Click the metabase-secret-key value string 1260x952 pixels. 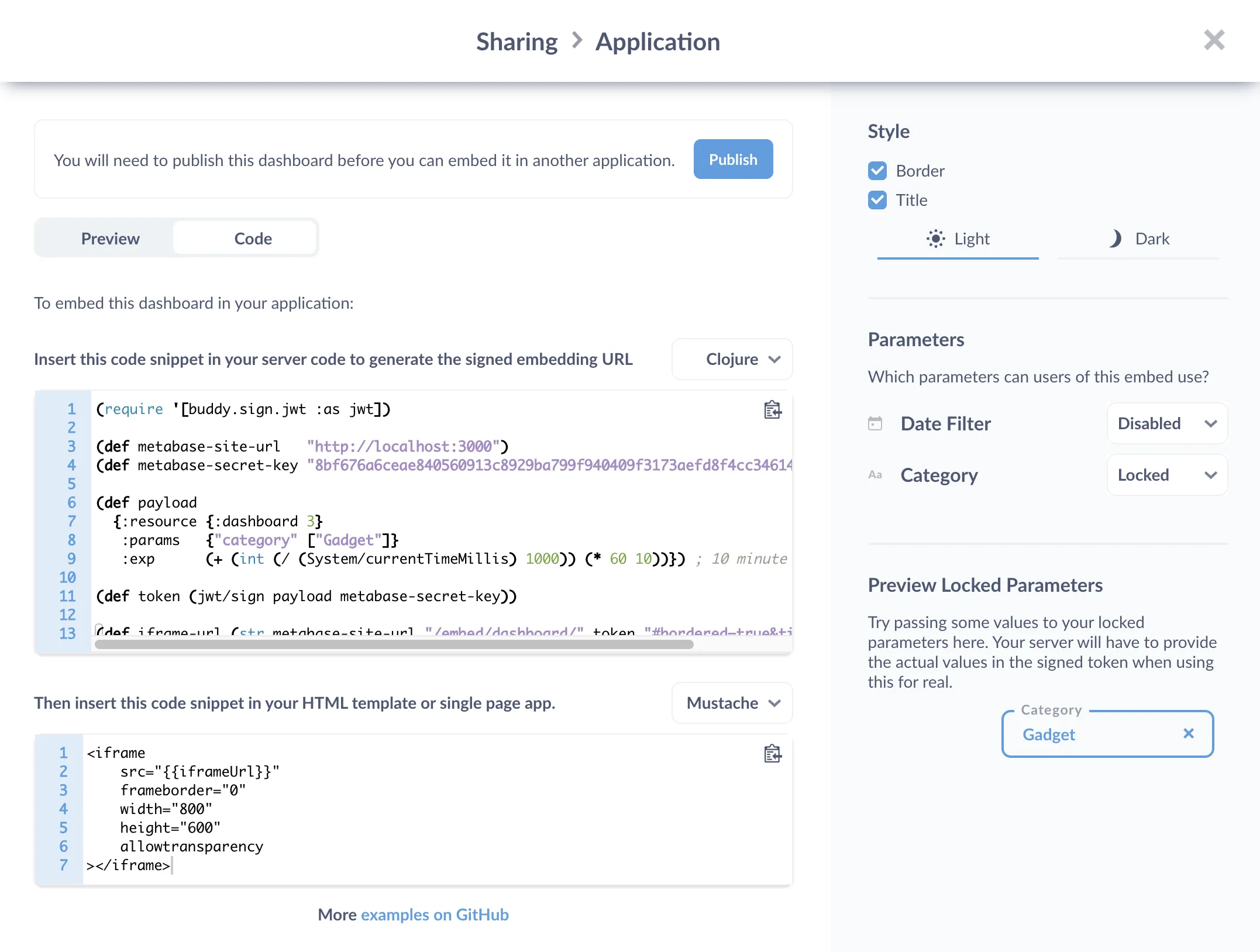click(549, 465)
